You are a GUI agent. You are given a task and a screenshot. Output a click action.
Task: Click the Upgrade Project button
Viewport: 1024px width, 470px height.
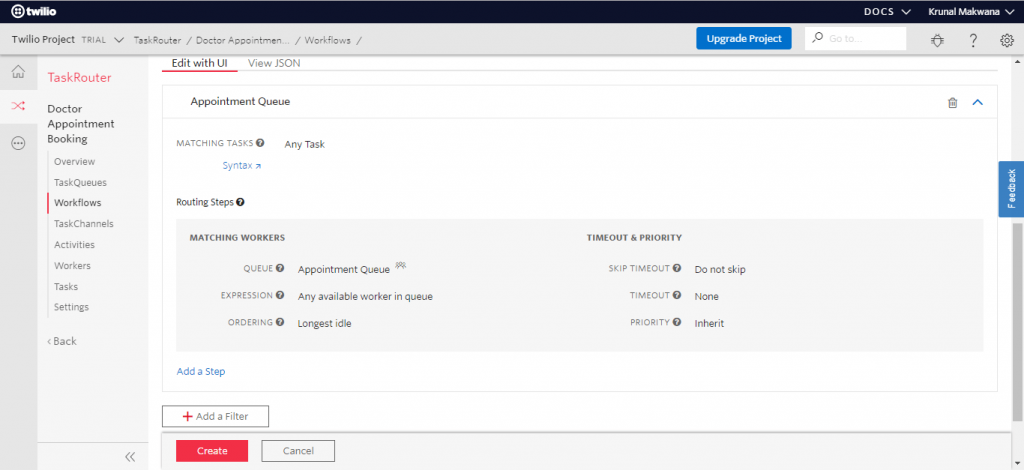point(744,39)
